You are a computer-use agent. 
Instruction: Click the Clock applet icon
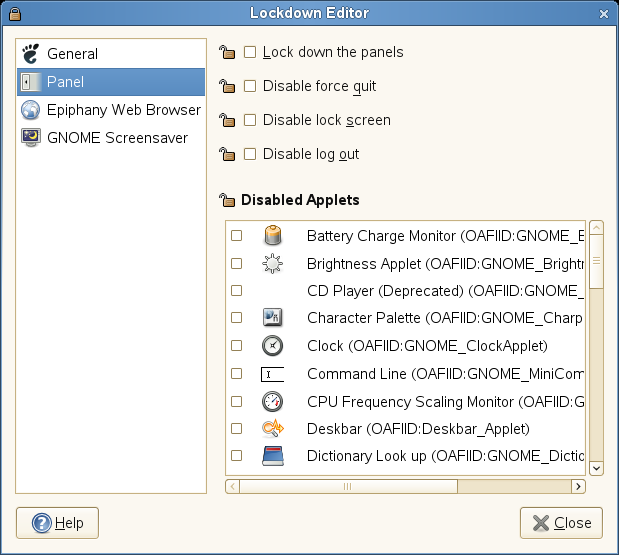[272, 346]
